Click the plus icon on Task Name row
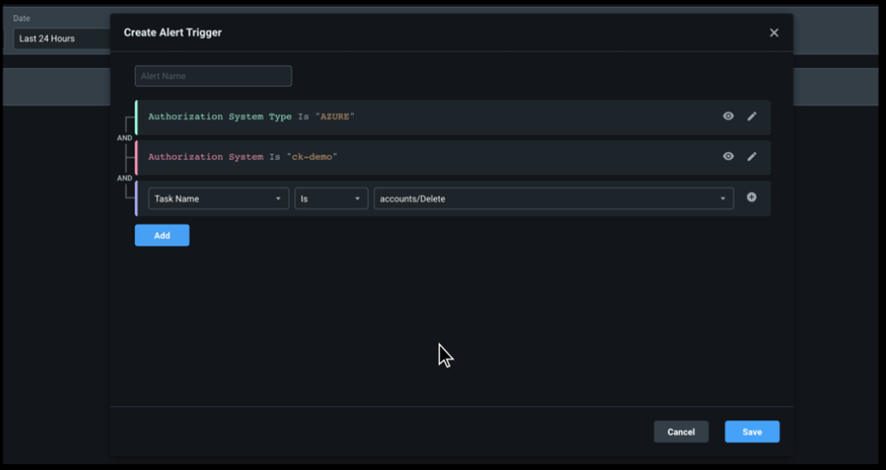 tap(752, 197)
